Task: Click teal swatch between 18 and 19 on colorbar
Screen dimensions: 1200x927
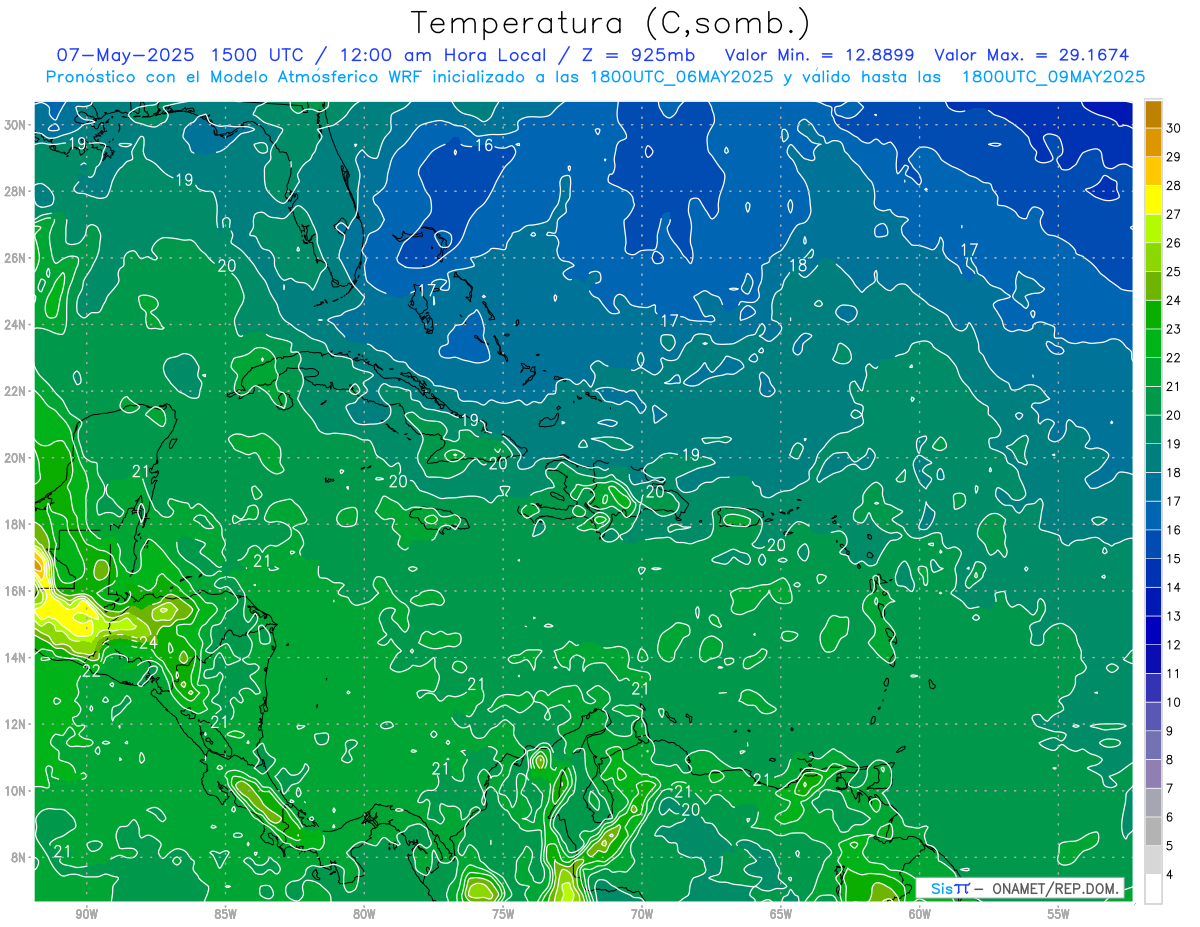Action: [x=1153, y=459]
